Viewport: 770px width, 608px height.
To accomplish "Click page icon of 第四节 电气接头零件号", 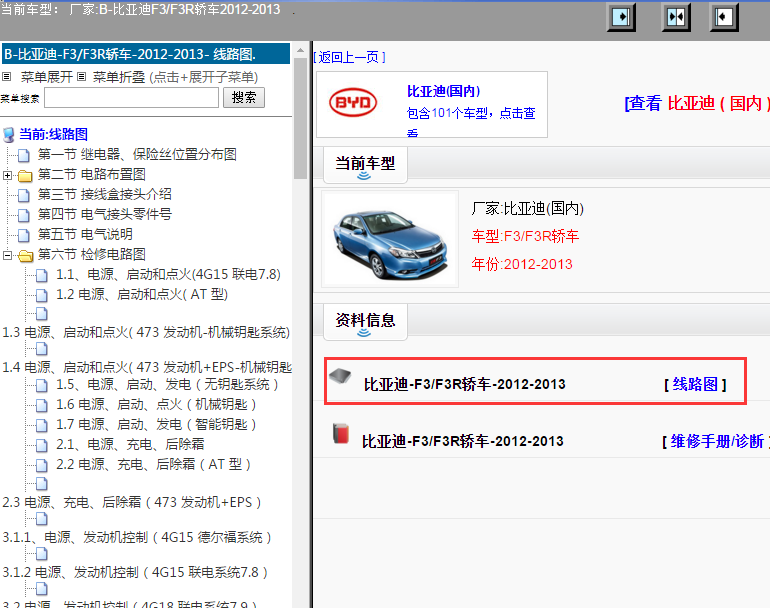I will [x=23, y=215].
